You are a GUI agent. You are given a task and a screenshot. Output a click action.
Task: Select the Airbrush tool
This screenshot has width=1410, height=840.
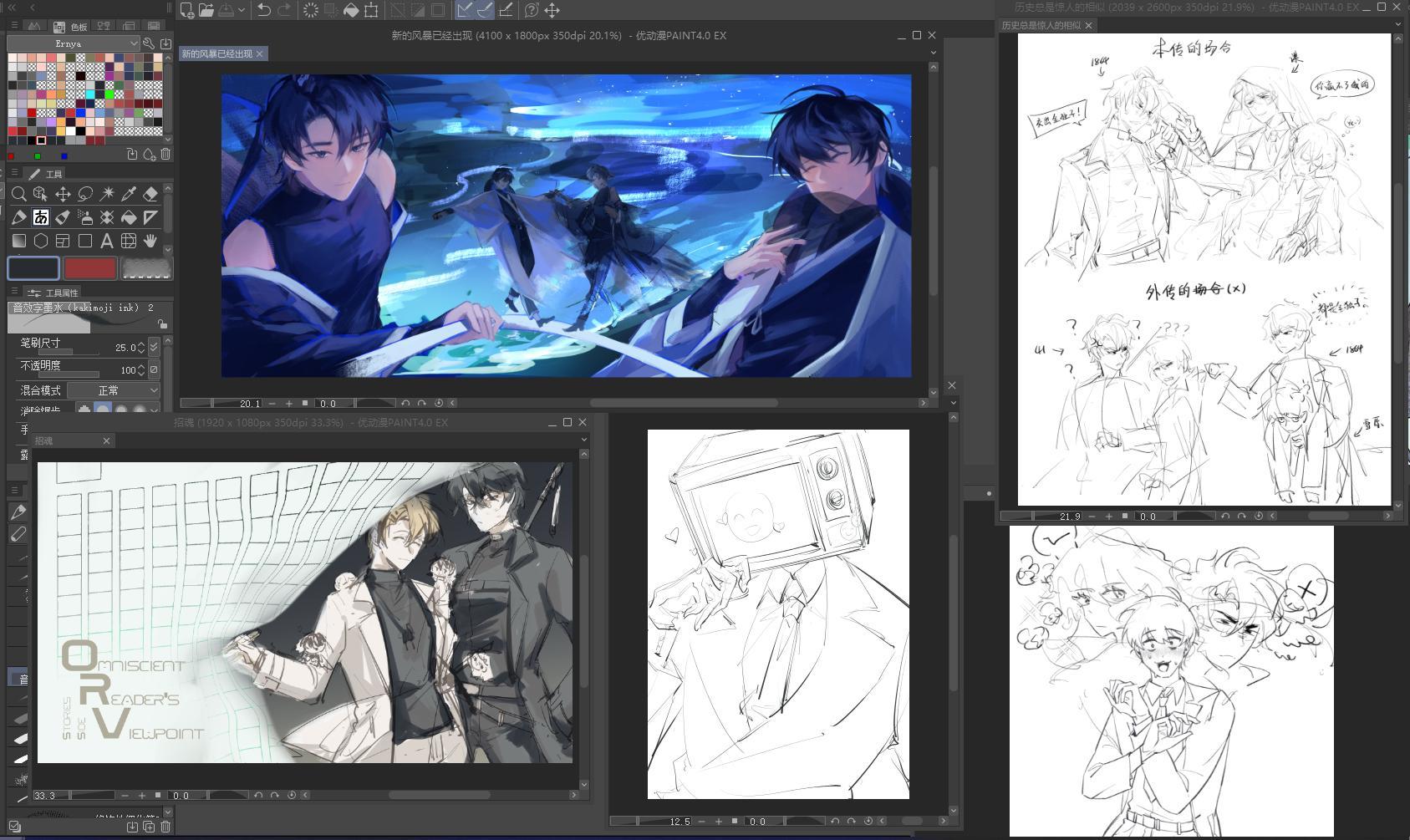point(84,217)
